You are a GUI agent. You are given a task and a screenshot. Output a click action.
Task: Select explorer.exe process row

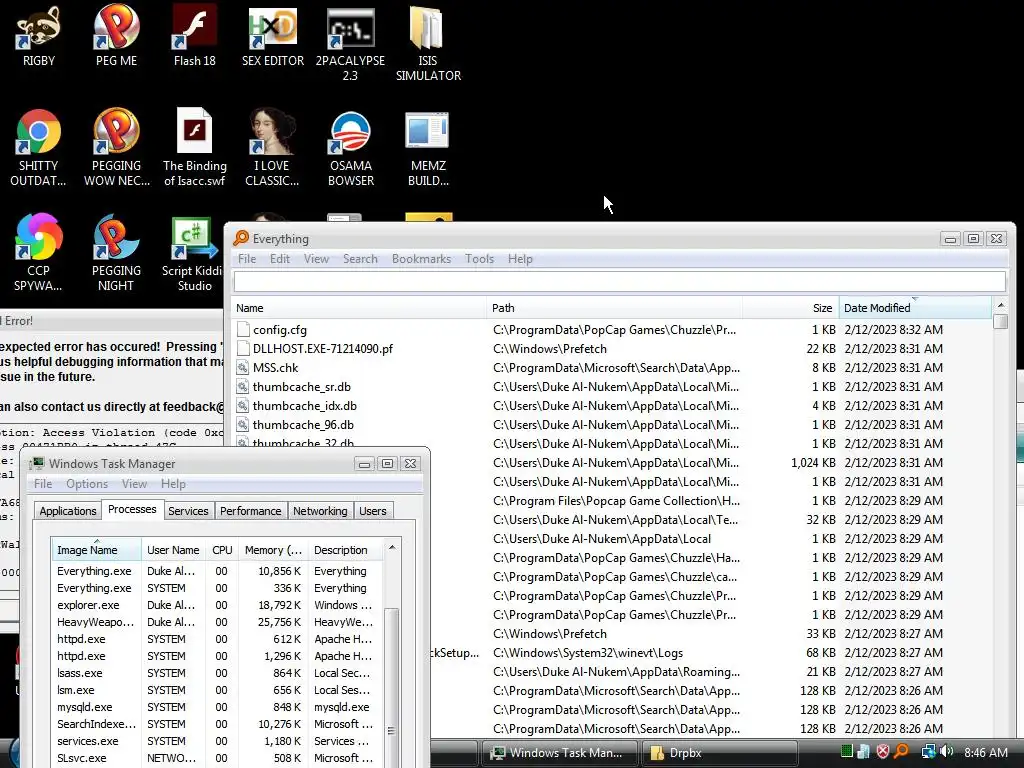[217, 605]
